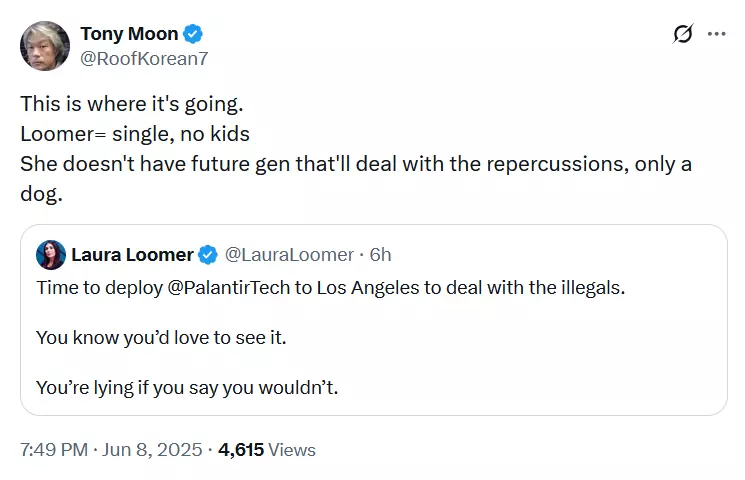This screenshot has height=480, width=745.
Task: Click the 'Time to deploy' quoted sentence
Action: tap(331, 288)
